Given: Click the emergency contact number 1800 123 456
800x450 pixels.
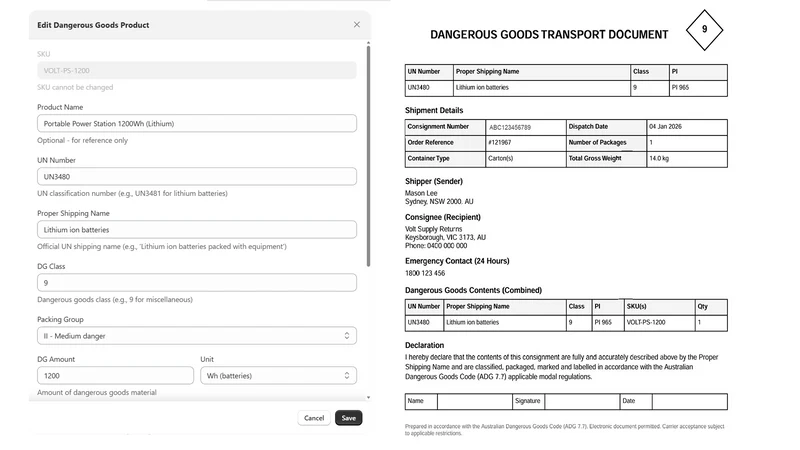Looking at the screenshot, I should 424,273.
